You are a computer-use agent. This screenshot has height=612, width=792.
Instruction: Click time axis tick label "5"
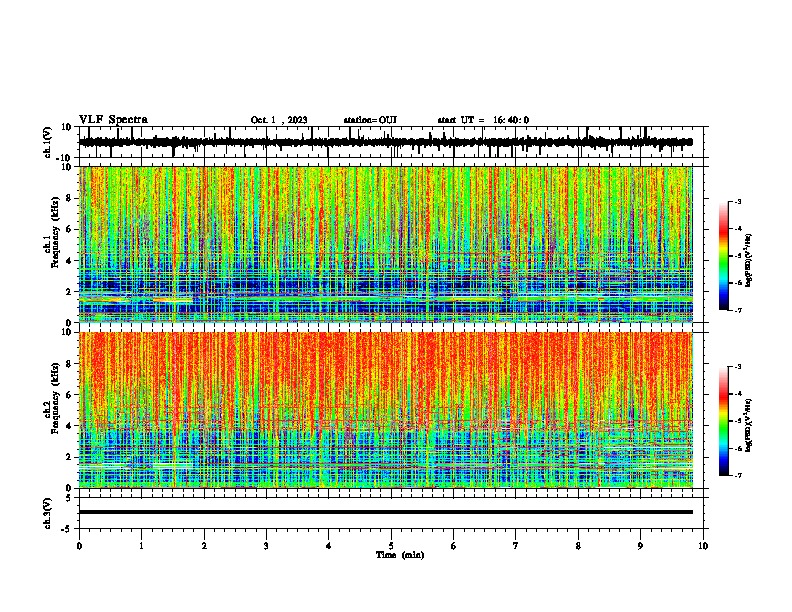[x=391, y=546]
